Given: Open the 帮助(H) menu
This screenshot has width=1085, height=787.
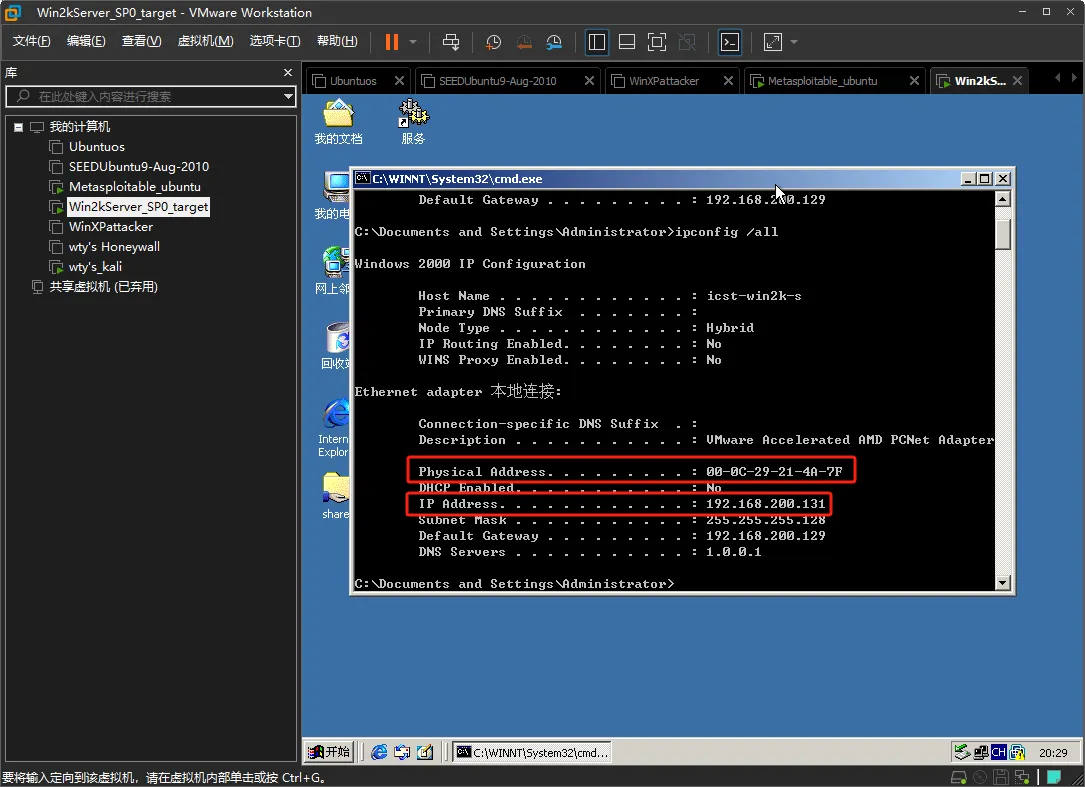Looking at the screenshot, I should tap(337, 41).
